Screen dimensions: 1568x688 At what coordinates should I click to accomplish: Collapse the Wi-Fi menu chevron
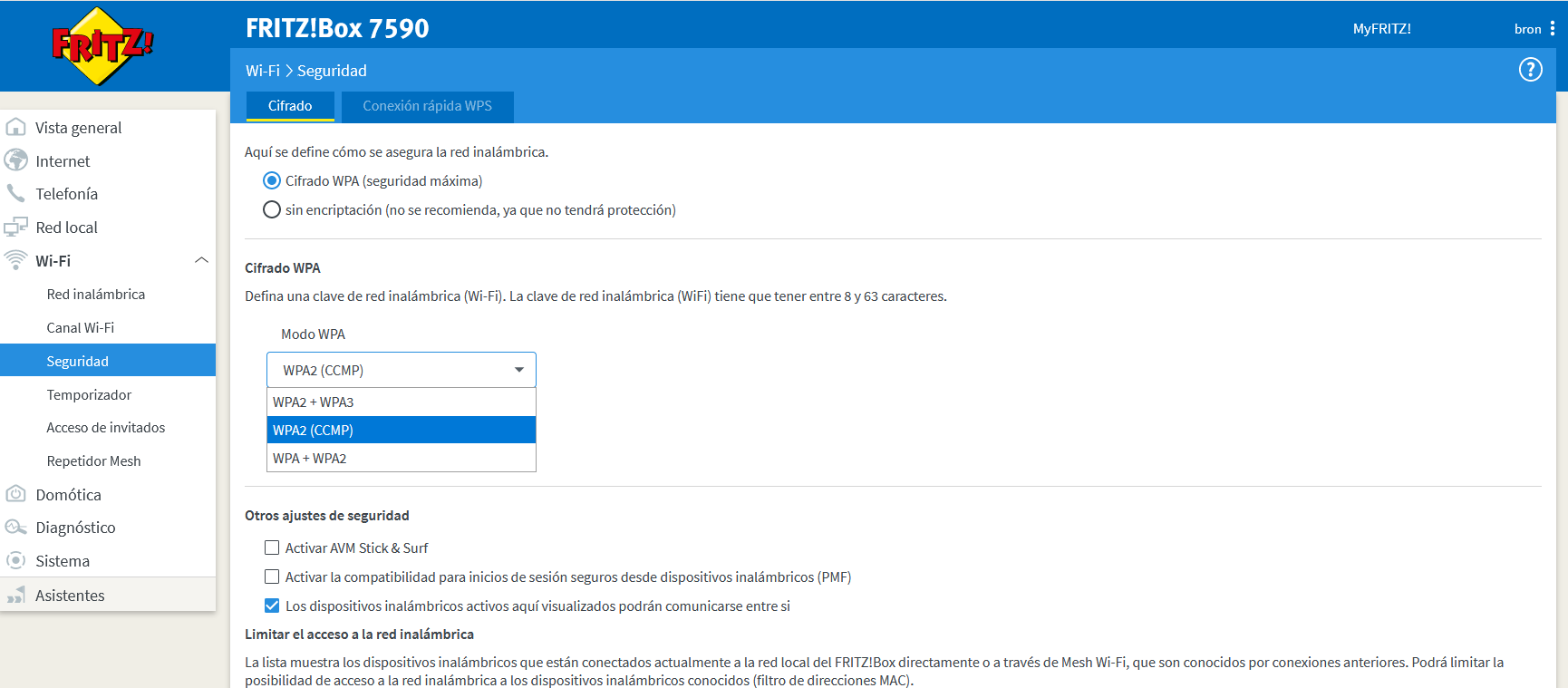201,260
